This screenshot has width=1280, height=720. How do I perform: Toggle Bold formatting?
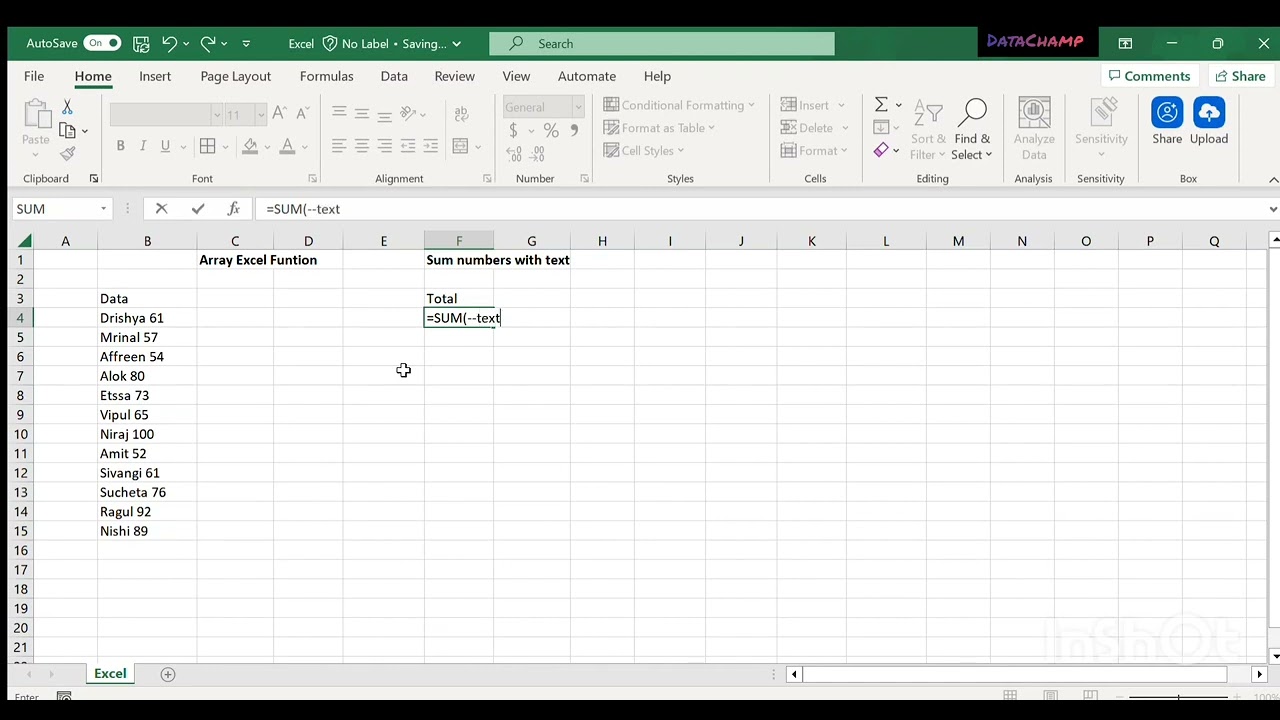click(120, 146)
